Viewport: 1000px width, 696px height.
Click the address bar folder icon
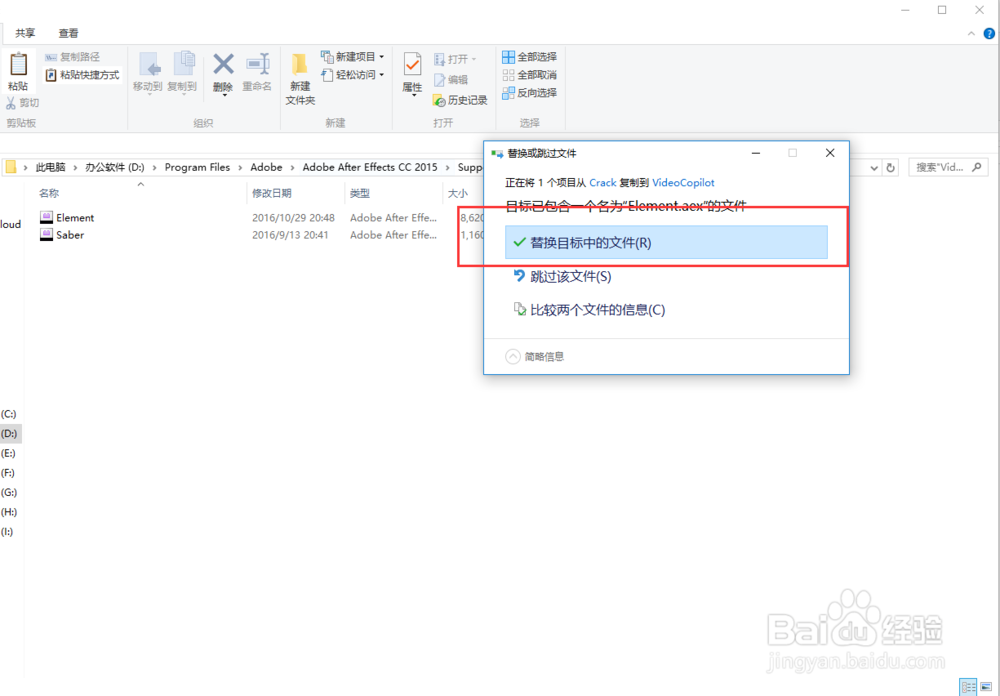click(x=11, y=167)
